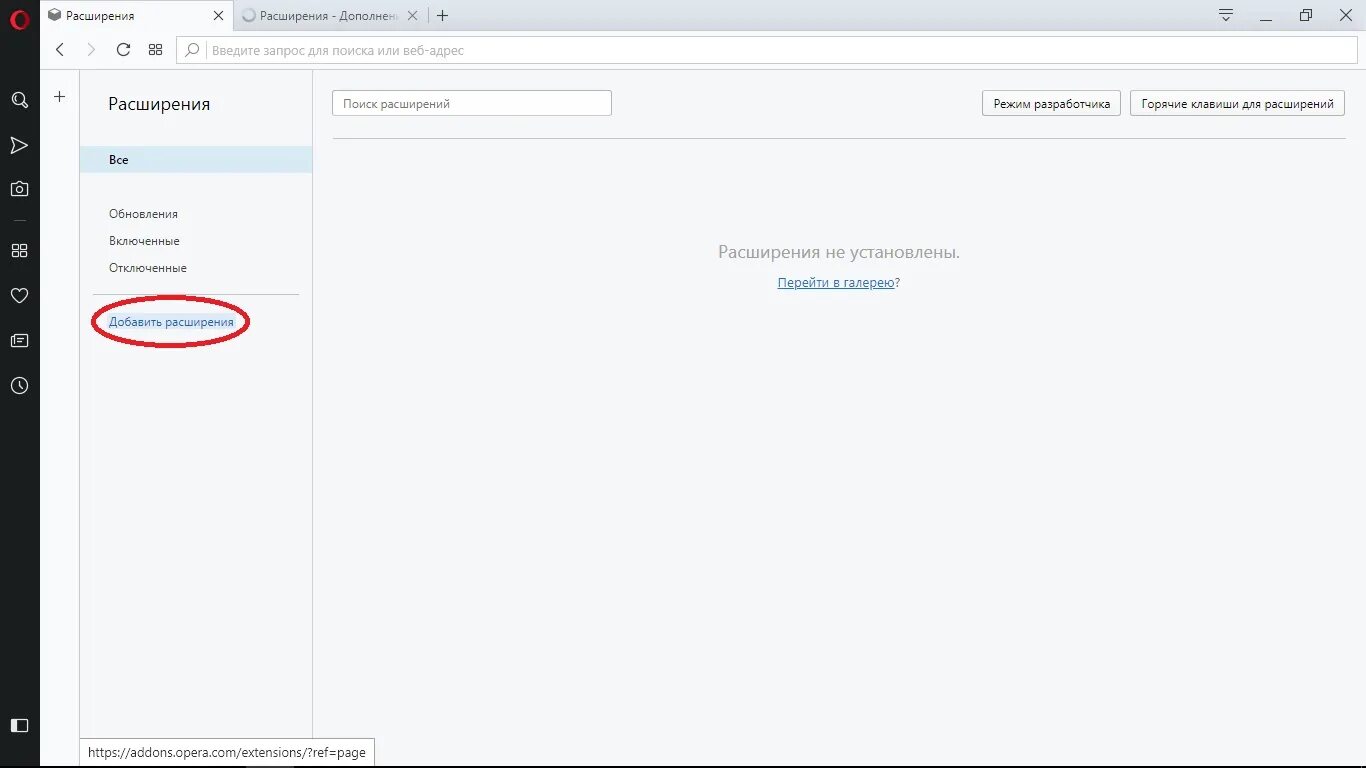The height and width of the screenshot is (768, 1366).
Task: Open My Flow send icon in sidebar
Action: [19, 146]
